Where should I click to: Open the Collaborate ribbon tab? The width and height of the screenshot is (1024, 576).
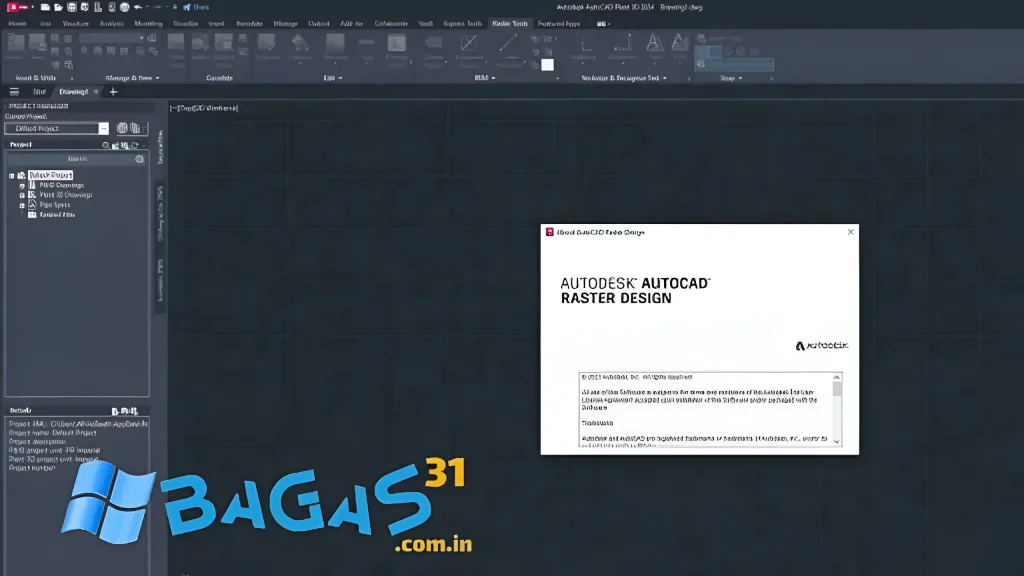point(391,24)
